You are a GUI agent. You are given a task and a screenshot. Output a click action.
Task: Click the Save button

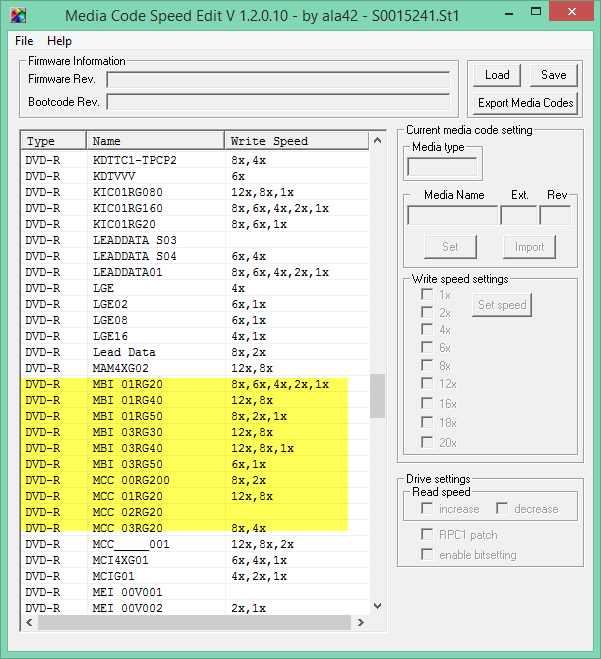tap(554, 75)
